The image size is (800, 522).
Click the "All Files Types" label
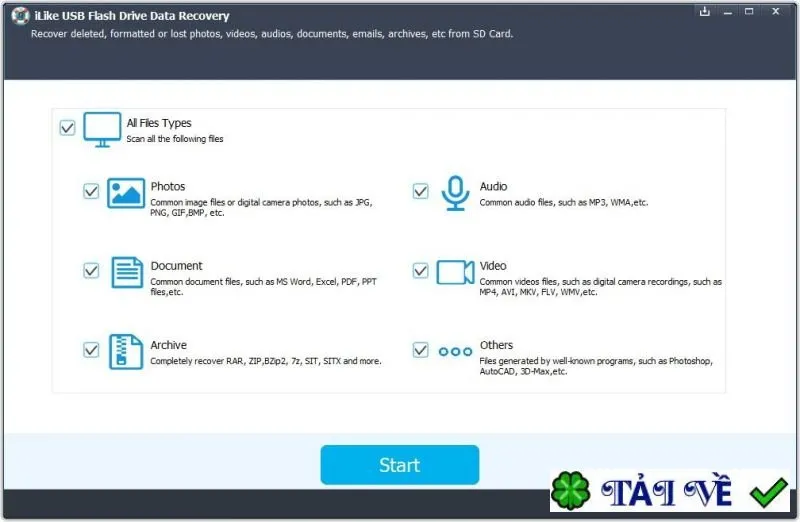(159, 123)
